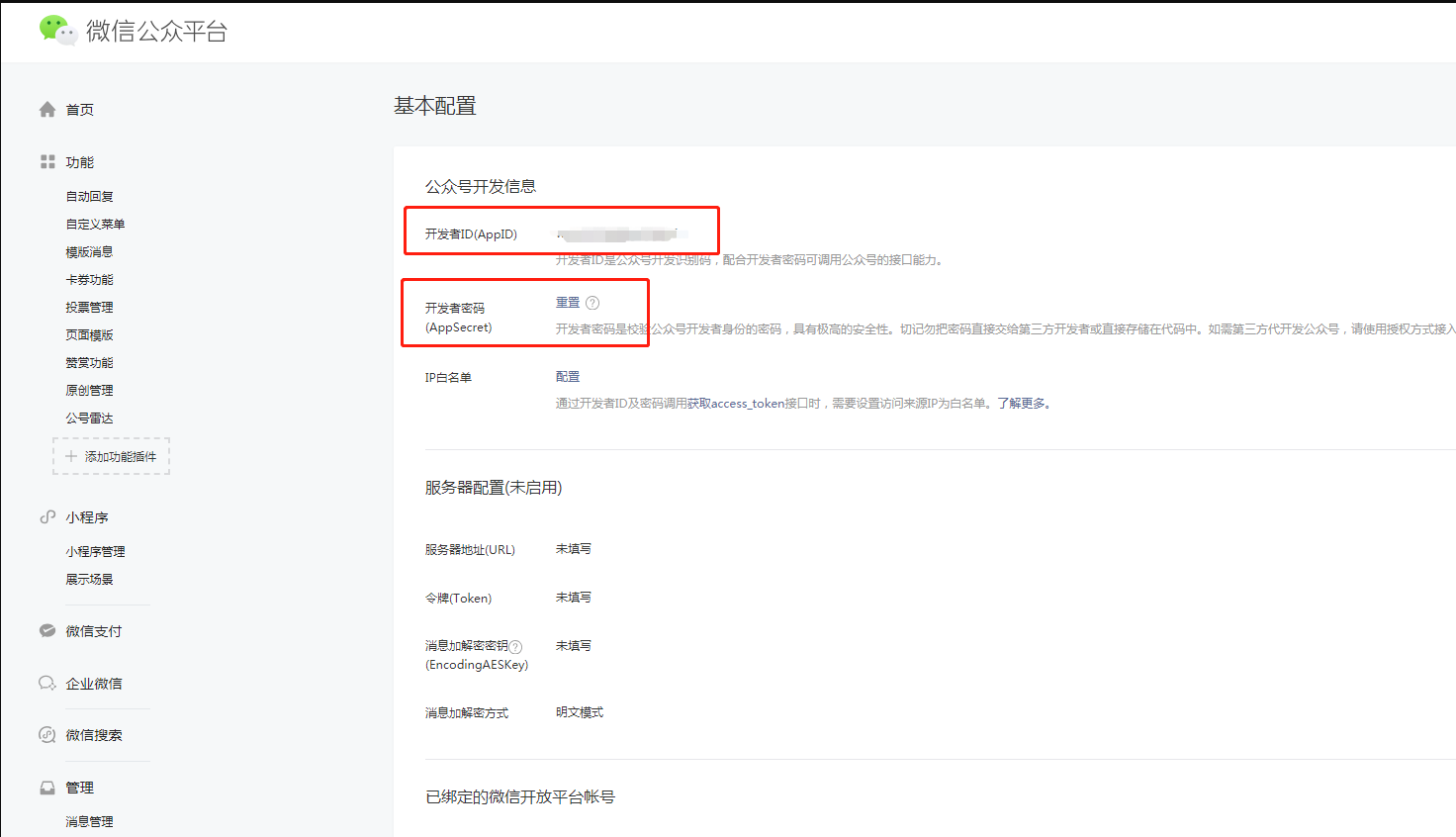
Task: Click the inbox icon beside 管理
Action: pos(47,788)
